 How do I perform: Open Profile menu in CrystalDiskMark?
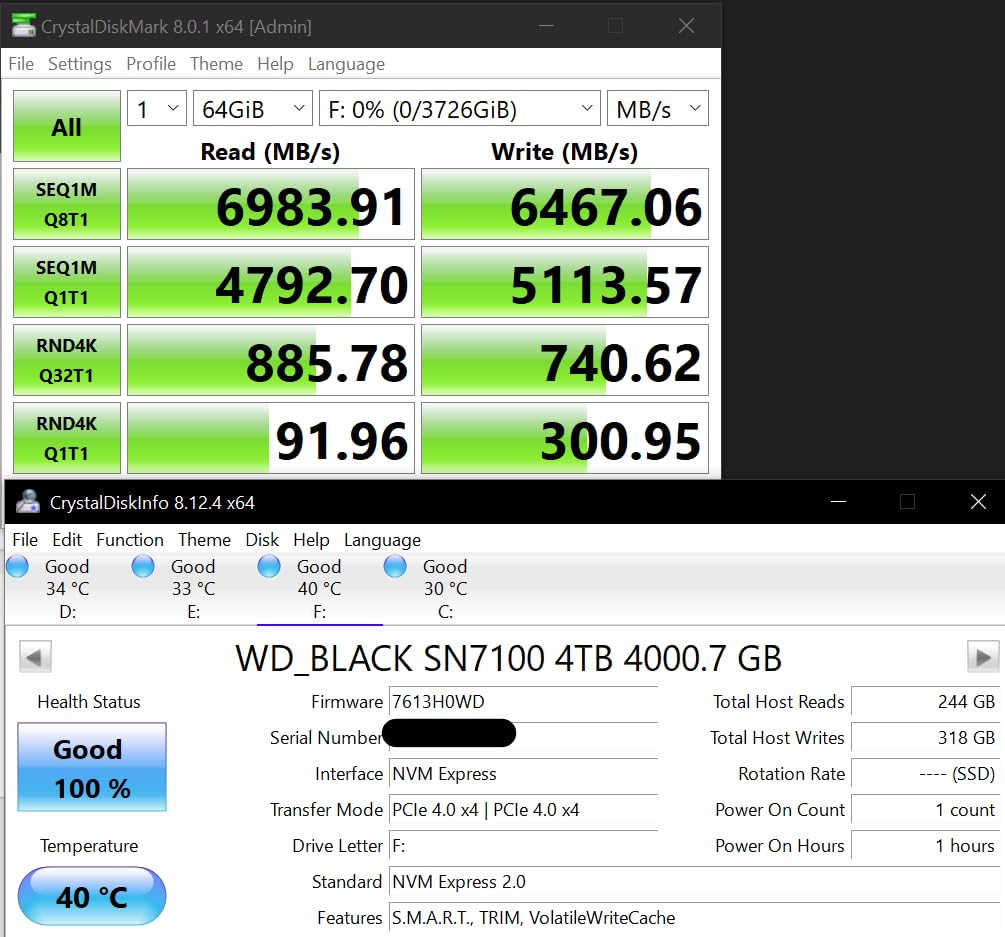(151, 64)
